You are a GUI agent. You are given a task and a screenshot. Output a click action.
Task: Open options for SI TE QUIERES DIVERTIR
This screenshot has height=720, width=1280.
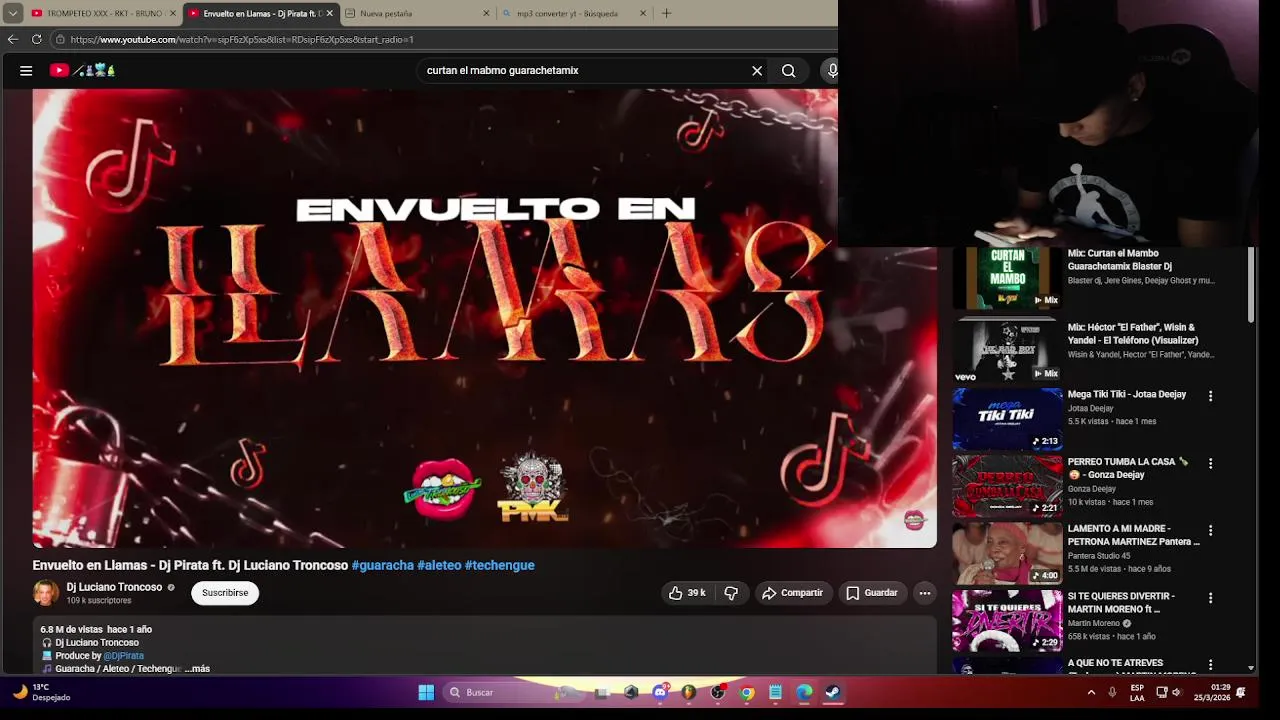coord(1210,598)
